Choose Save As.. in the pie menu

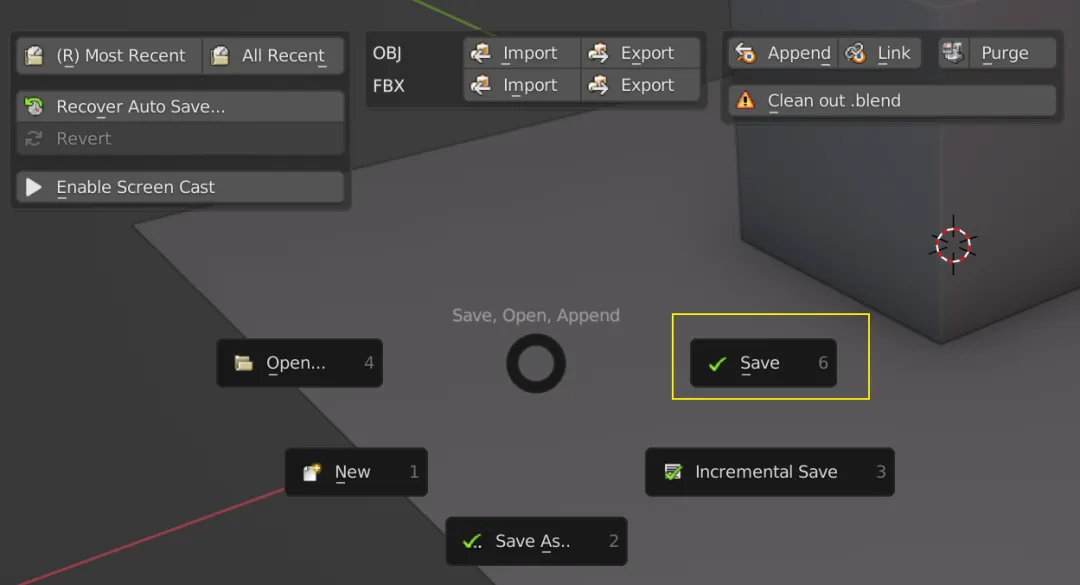coord(536,542)
